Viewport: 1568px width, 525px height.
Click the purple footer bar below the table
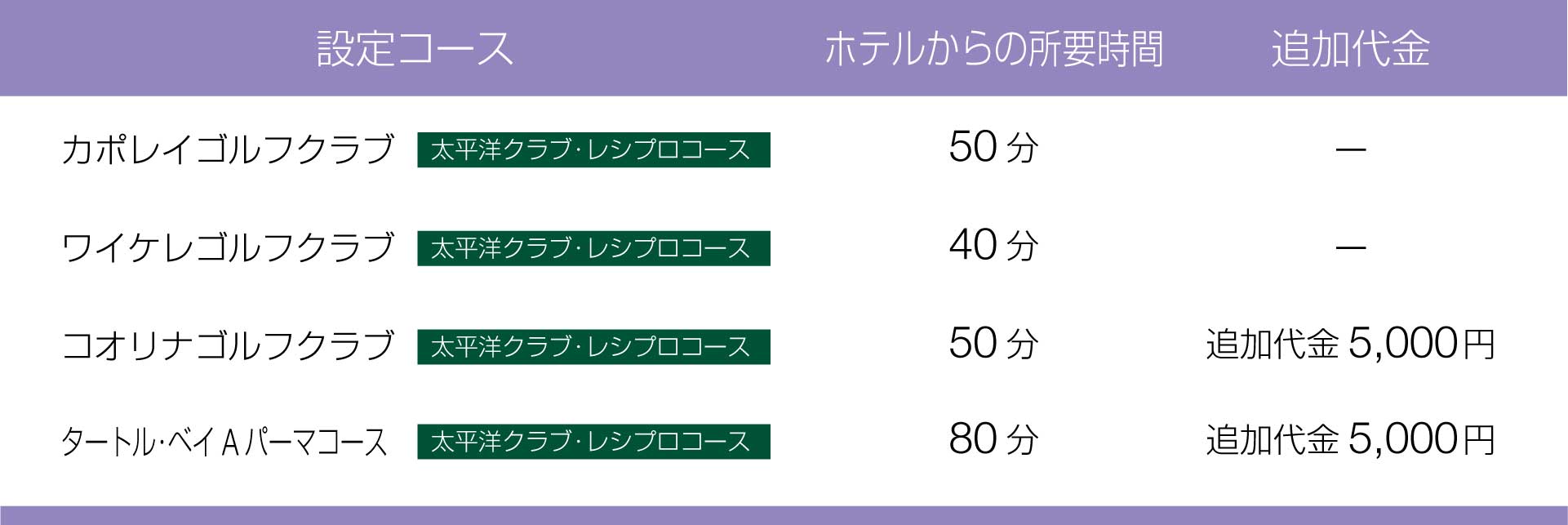pyautogui.click(x=784, y=516)
